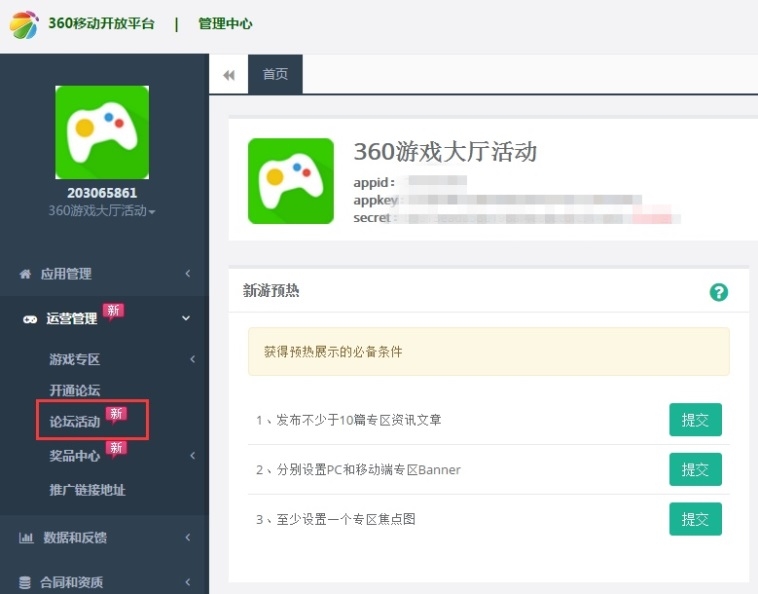Click 提交 for 发布不少于10篇专区资讯文章

(695, 420)
